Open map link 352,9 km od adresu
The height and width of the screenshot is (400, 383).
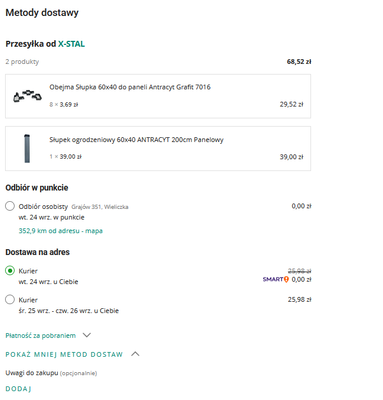[60, 231]
